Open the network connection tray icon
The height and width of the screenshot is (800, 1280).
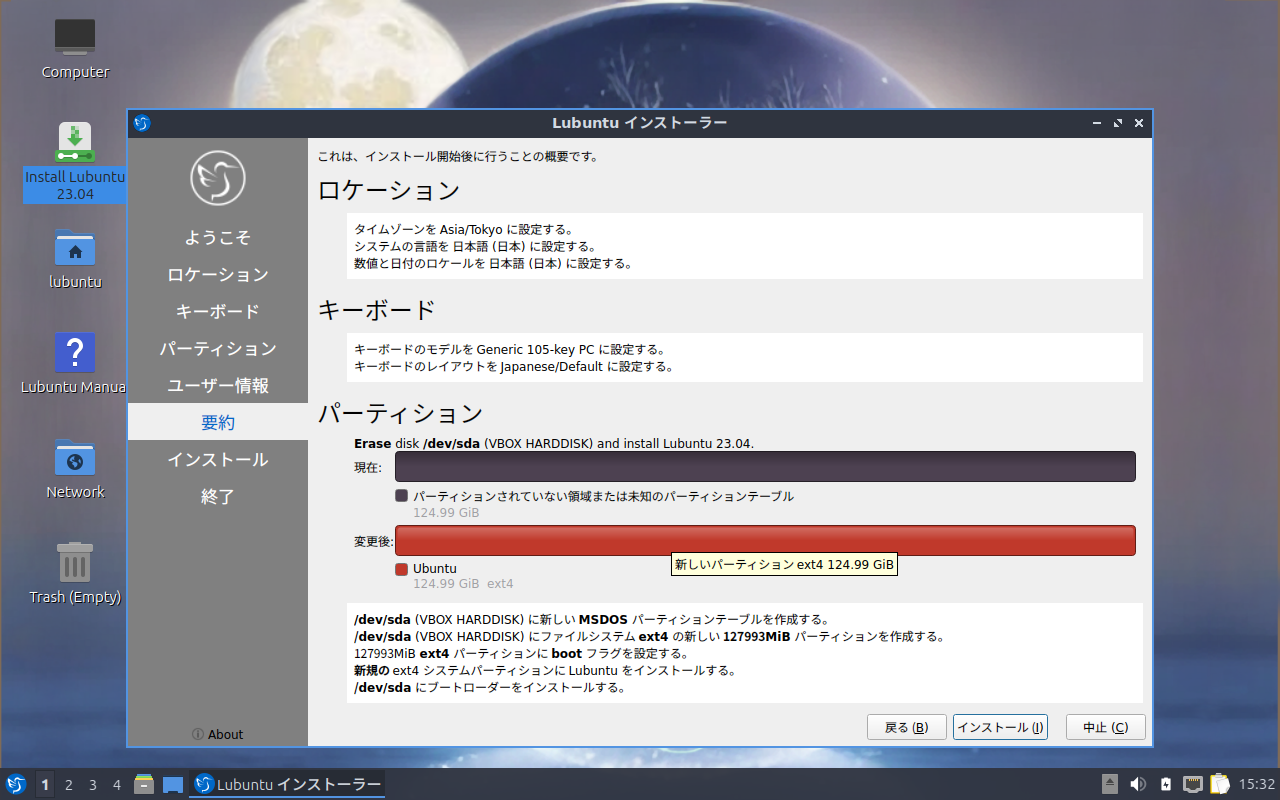[x=1193, y=784]
